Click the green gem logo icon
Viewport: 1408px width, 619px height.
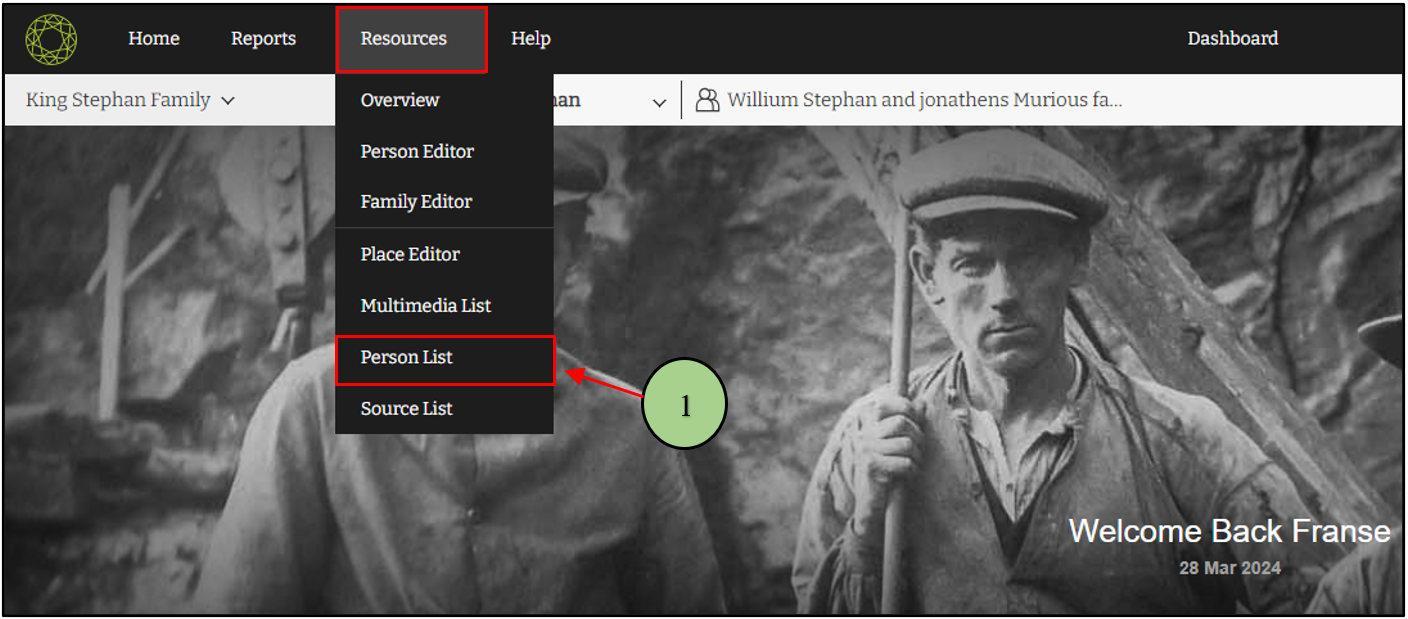coord(51,39)
